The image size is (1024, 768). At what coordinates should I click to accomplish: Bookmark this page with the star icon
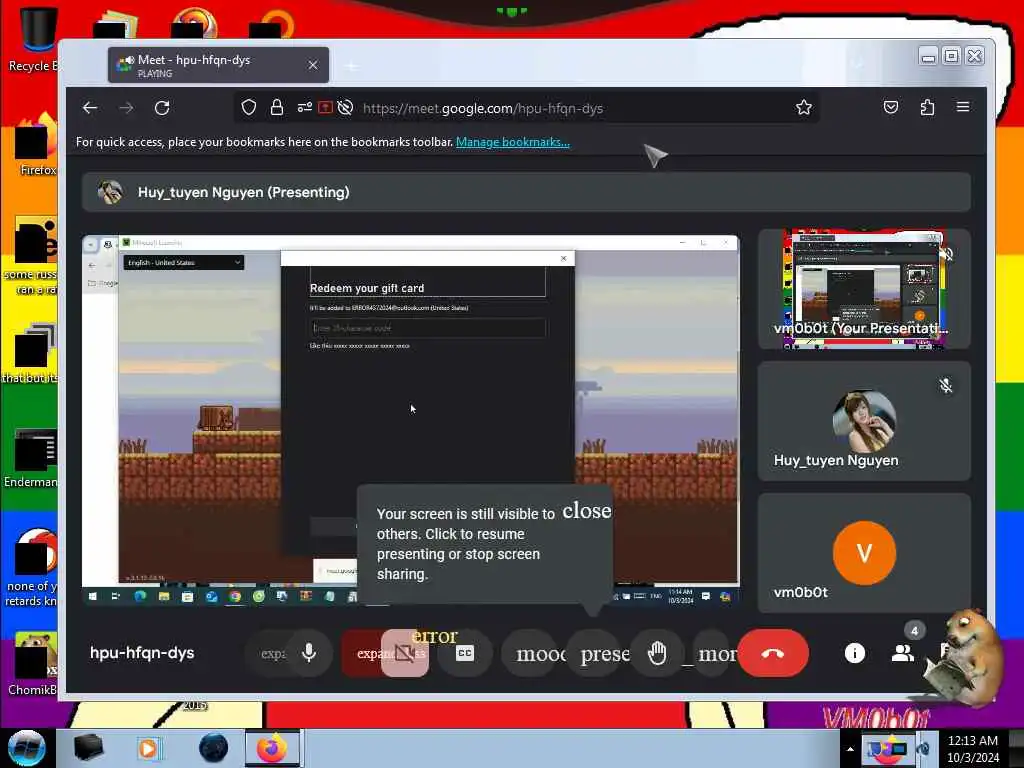pos(804,107)
